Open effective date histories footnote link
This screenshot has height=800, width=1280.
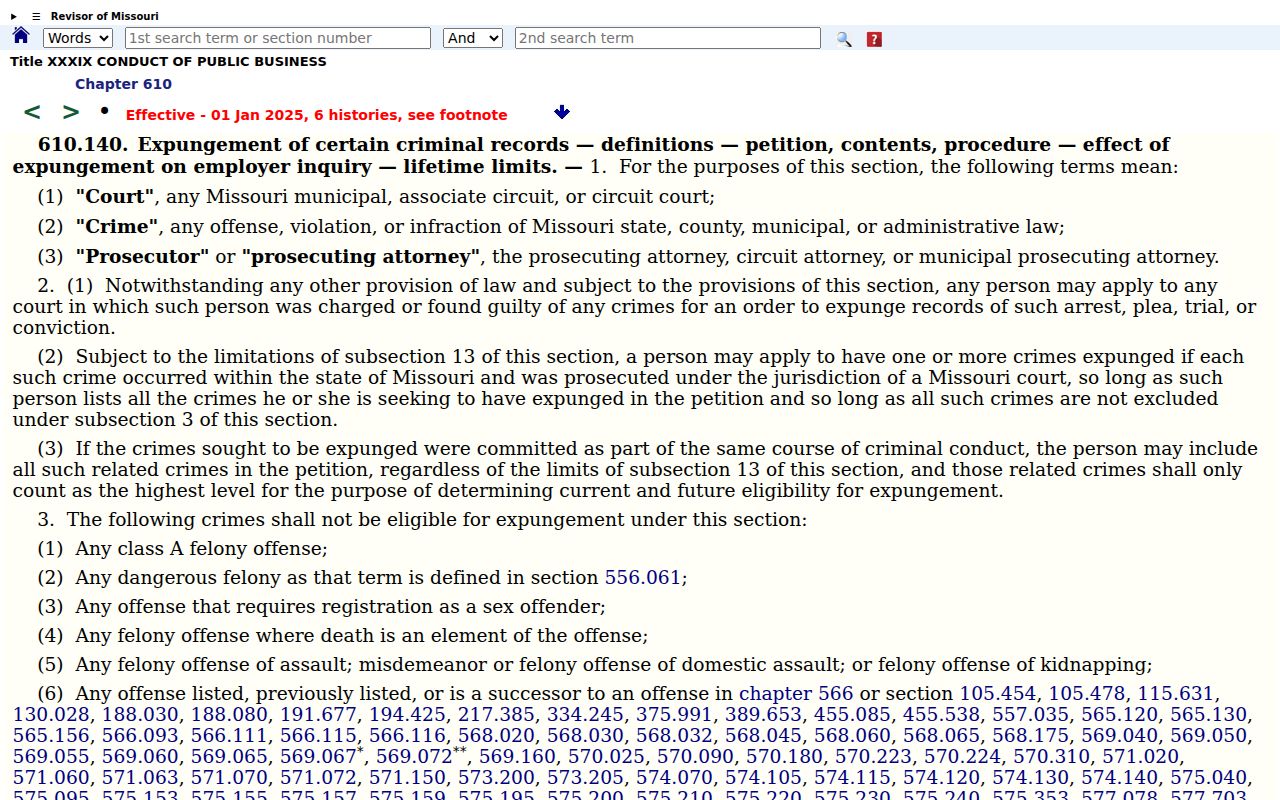(x=316, y=115)
